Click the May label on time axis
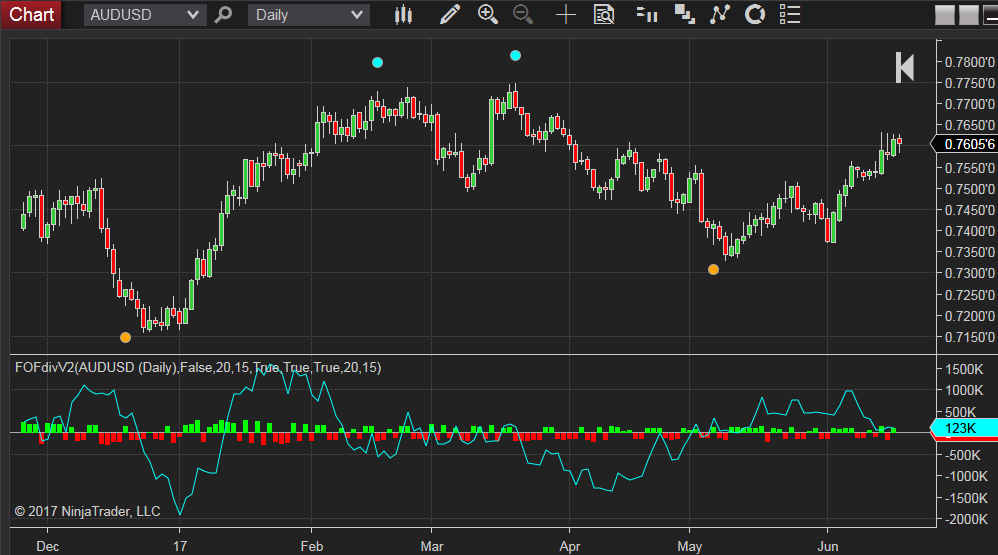 coord(689,546)
